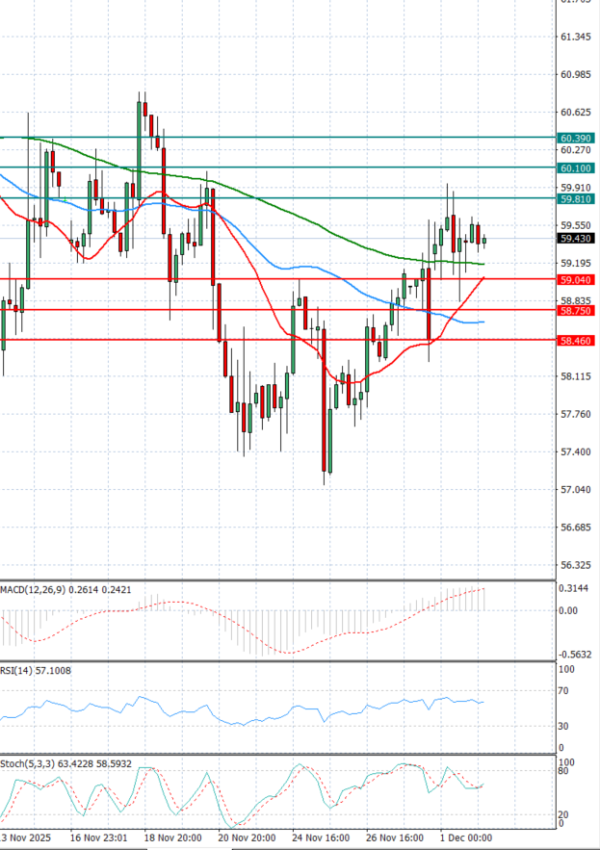Click the Stoch(5,3,3) indicator label
Viewport: 600px width, 850px height.
[x=30, y=763]
